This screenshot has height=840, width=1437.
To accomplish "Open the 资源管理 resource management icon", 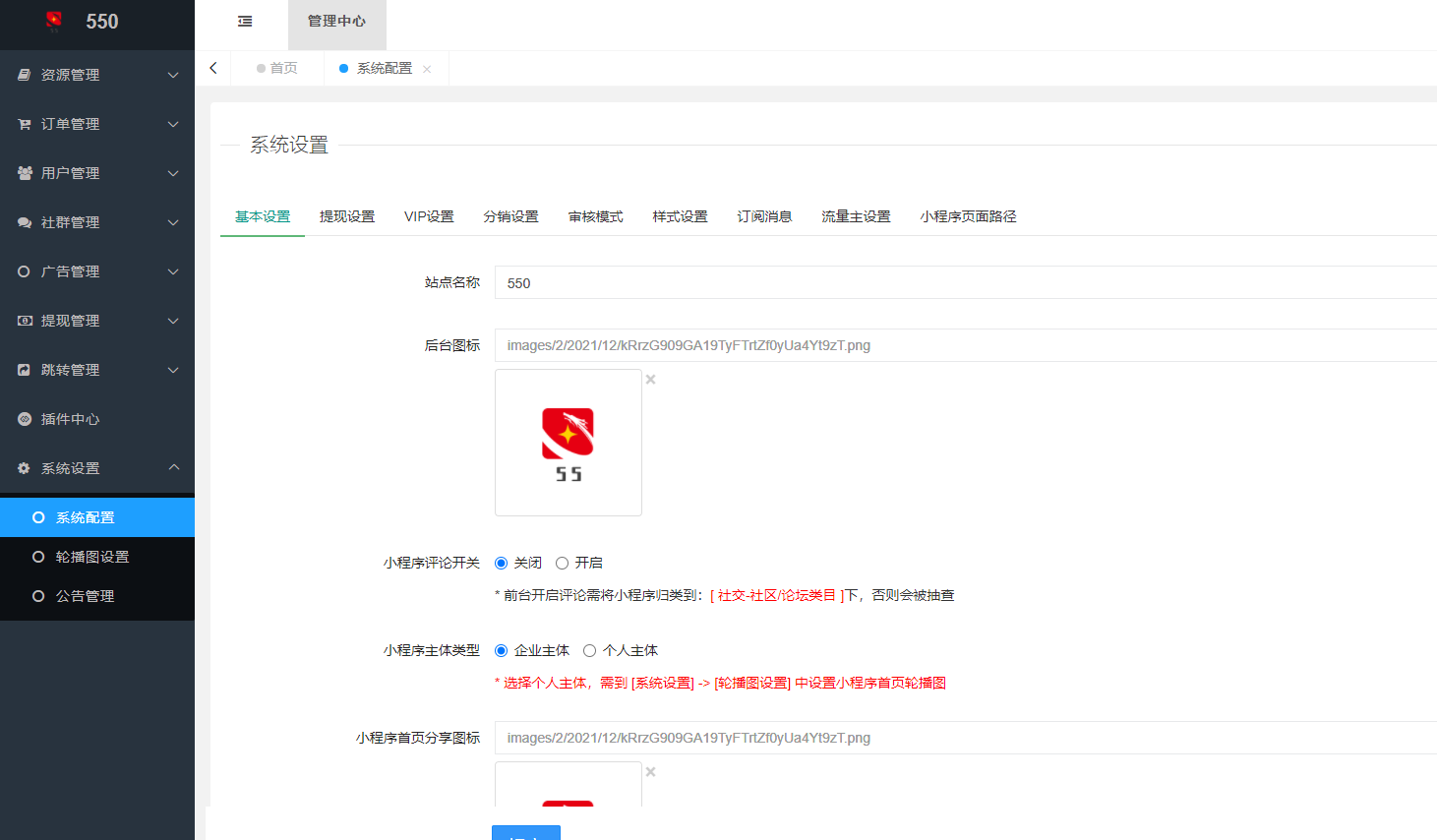I will [24, 74].
